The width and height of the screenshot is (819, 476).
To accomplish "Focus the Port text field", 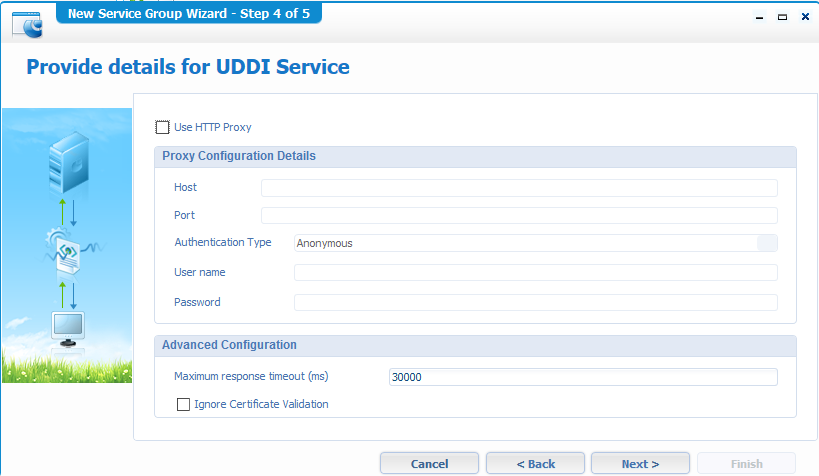I will click(518, 215).
